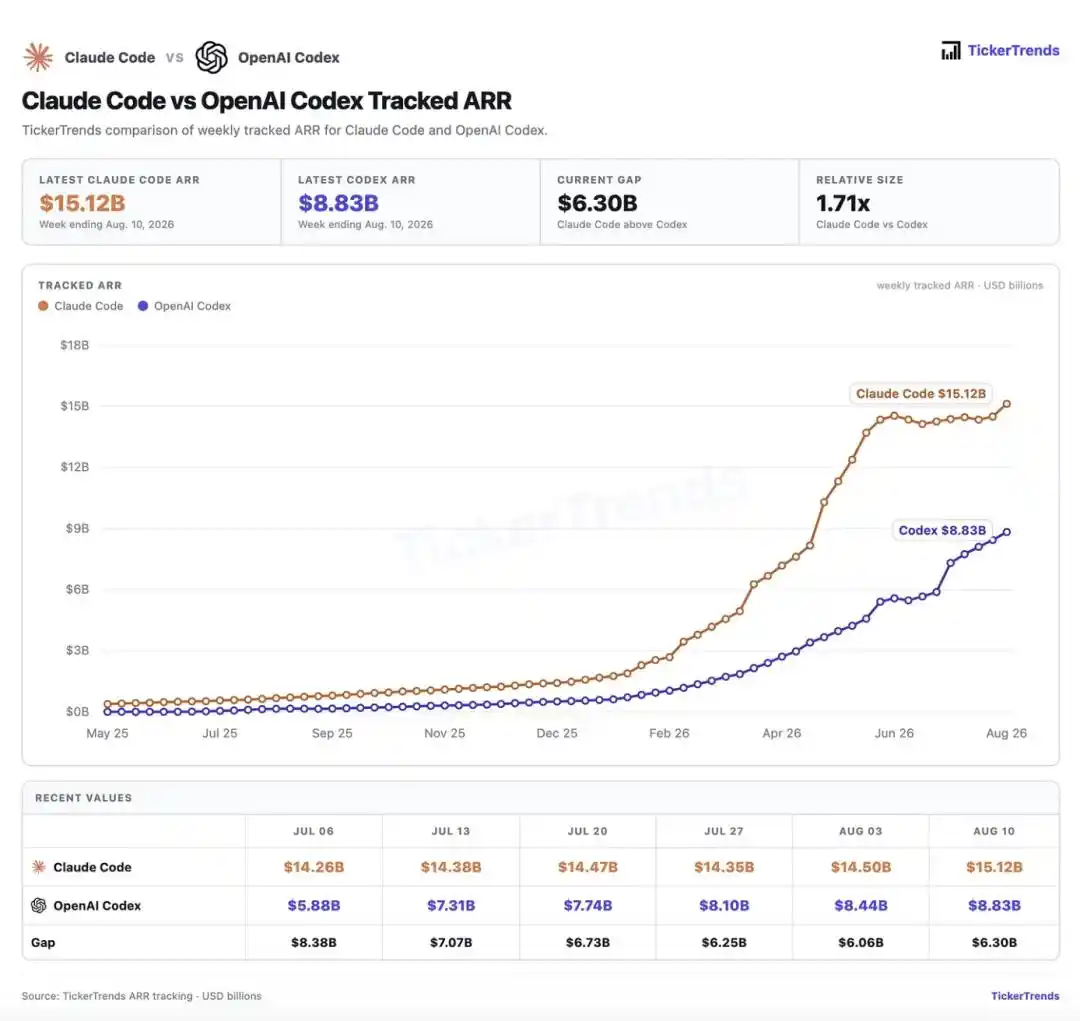This screenshot has height=1021, width=1080.
Task: Click the 'Gap' row label
Action: point(43,942)
